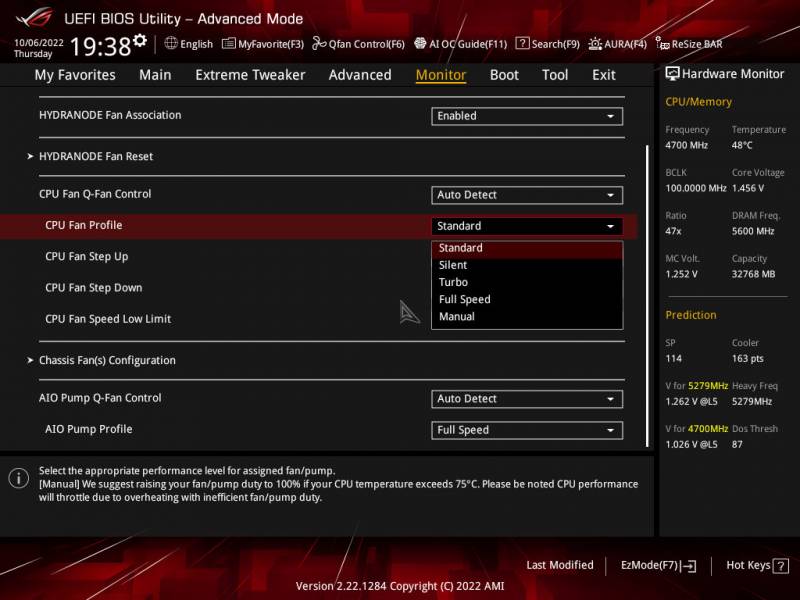Click Version 2.22.1284 copyright text
Screen dimensions: 800x600
(x=400, y=586)
